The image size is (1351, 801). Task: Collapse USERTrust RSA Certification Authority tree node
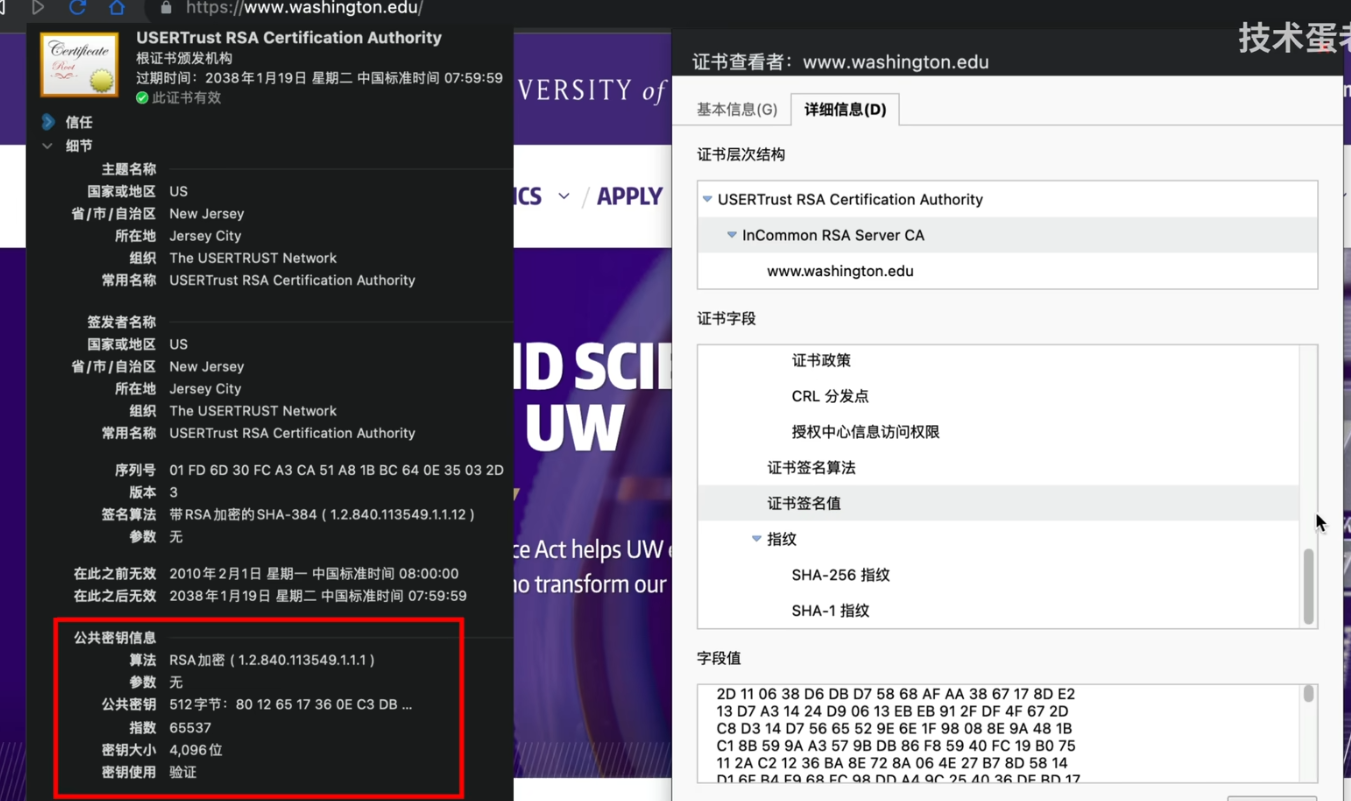[x=707, y=199]
